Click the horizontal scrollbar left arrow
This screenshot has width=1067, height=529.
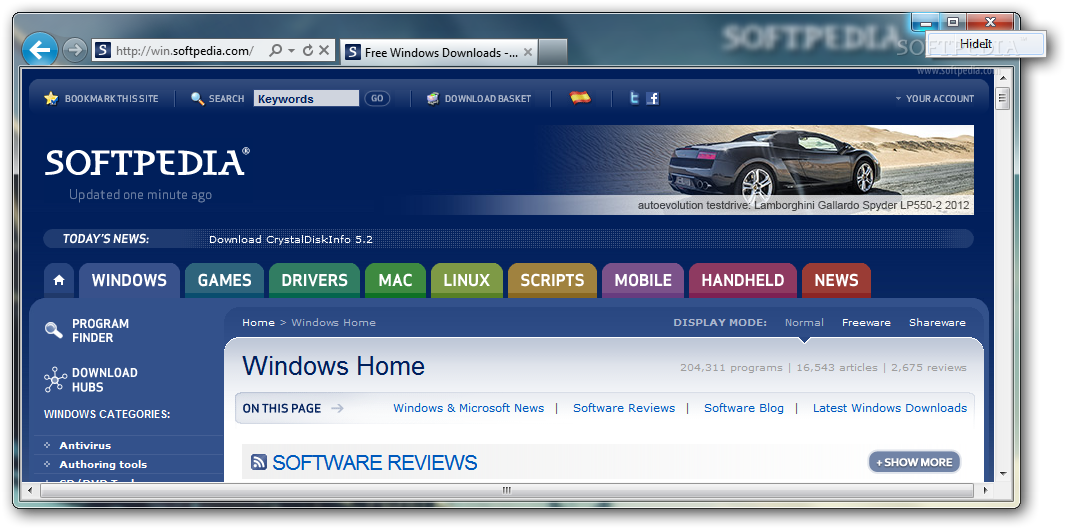(28, 490)
